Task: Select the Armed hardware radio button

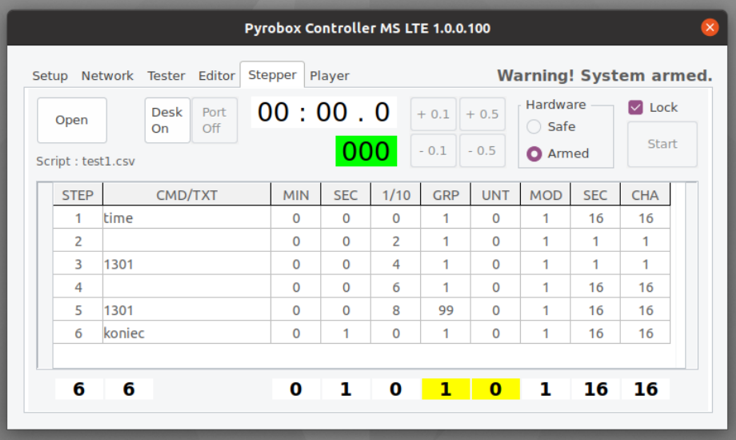Action: coord(534,154)
